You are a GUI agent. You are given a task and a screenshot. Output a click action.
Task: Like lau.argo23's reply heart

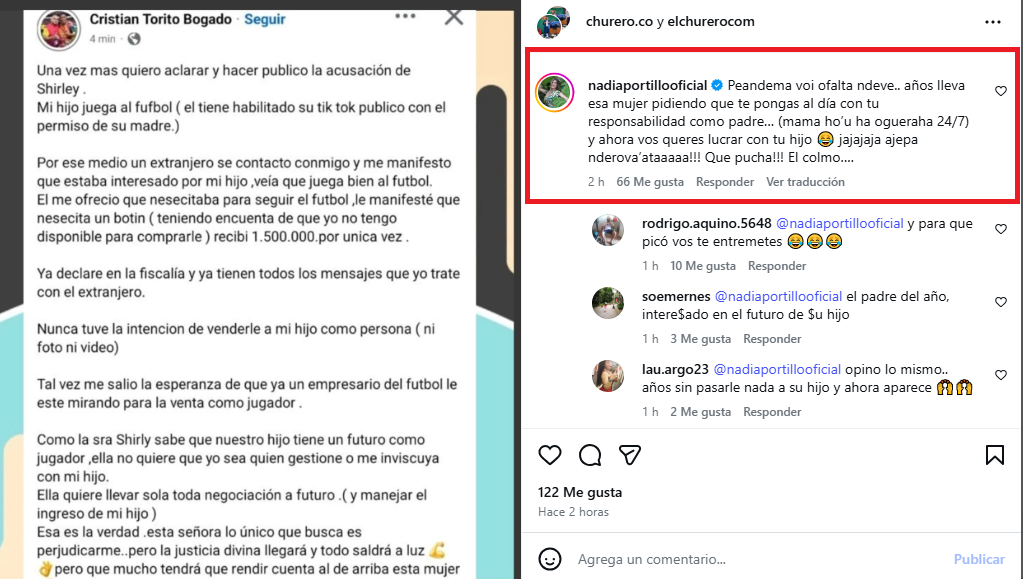pos(1001,375)
